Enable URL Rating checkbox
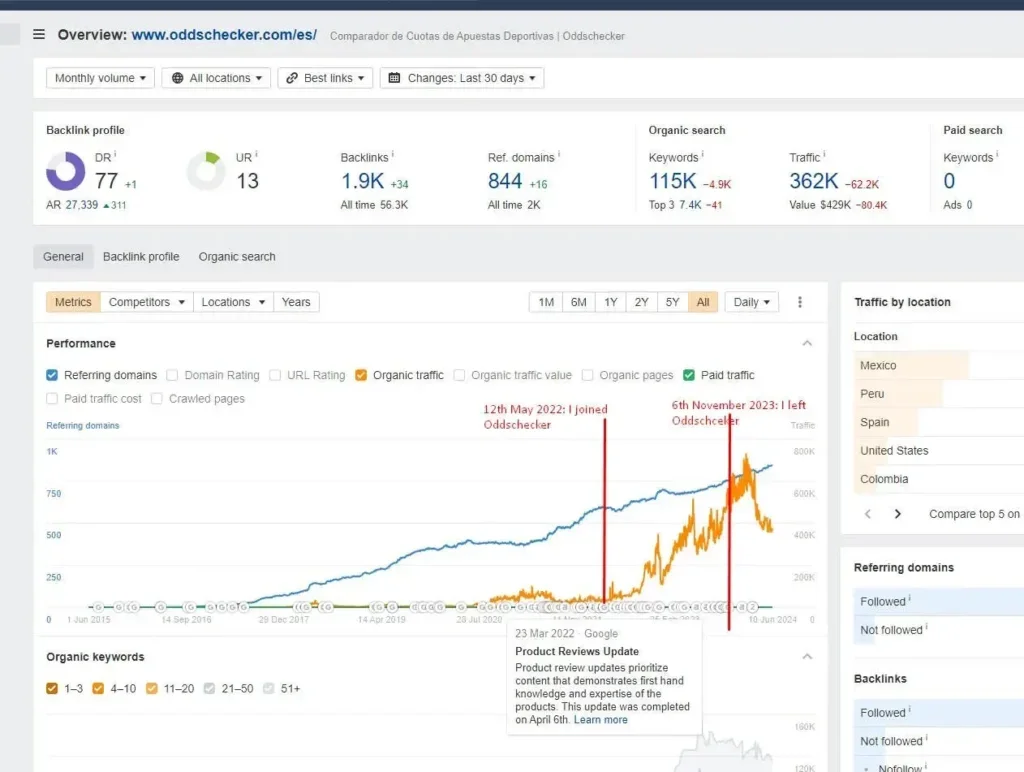 click(x=275, y=375)
